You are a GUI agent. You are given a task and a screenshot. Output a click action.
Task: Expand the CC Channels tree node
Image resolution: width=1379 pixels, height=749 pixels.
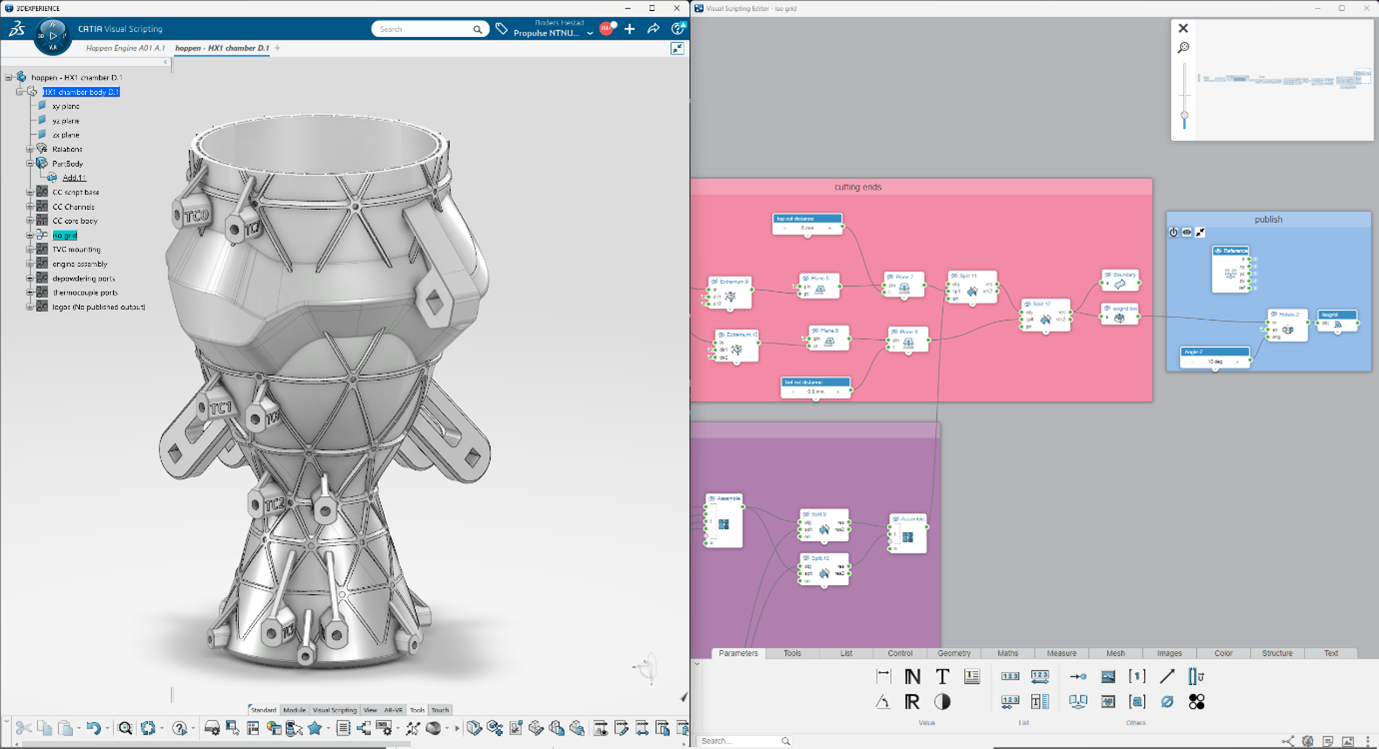click(x=30, y=206)
